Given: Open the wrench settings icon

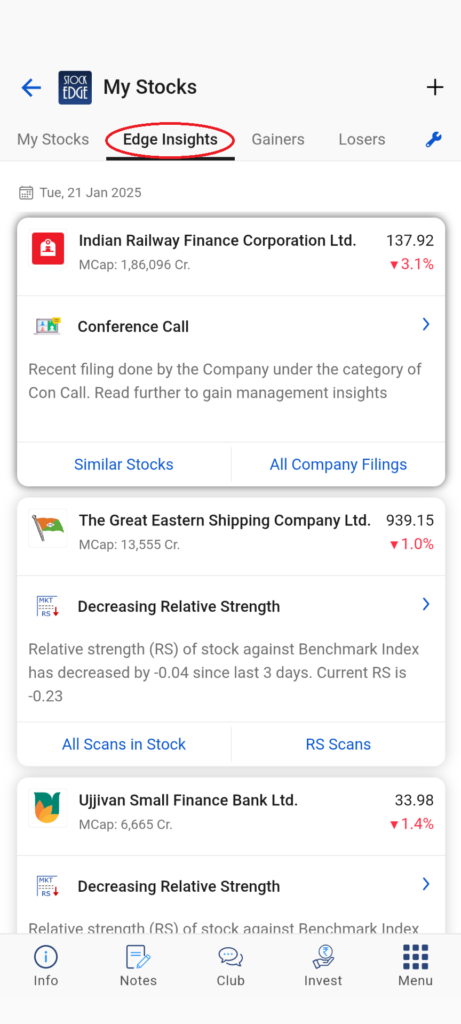Looking at the screenshot, I should (434, 139).
